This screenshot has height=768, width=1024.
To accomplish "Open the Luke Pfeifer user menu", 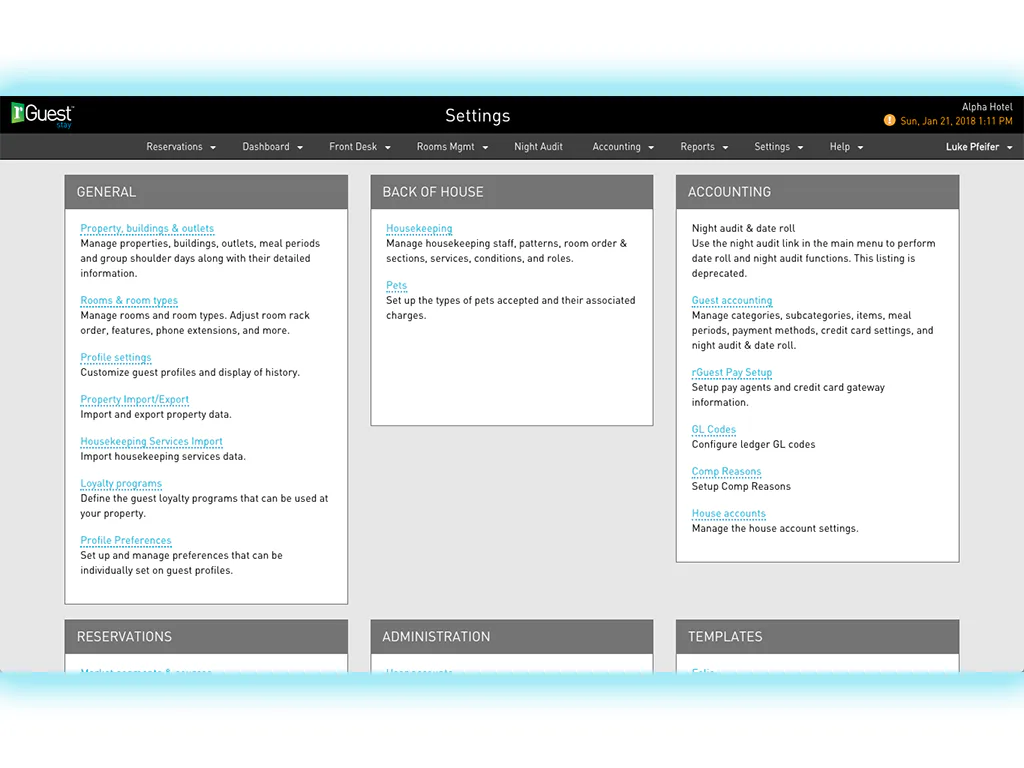I will 979,147.
